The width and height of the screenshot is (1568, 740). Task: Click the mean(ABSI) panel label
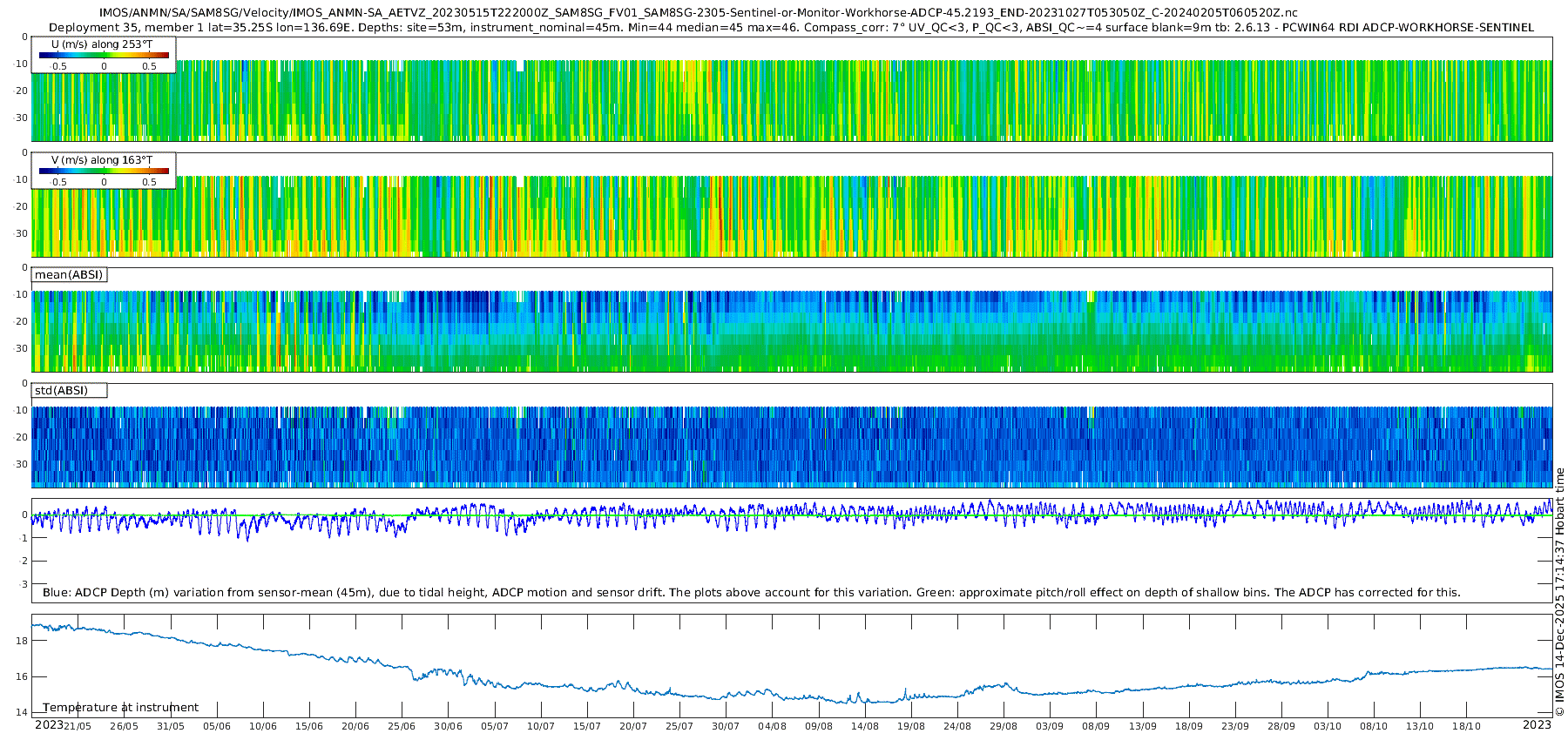tap(69, 275)
